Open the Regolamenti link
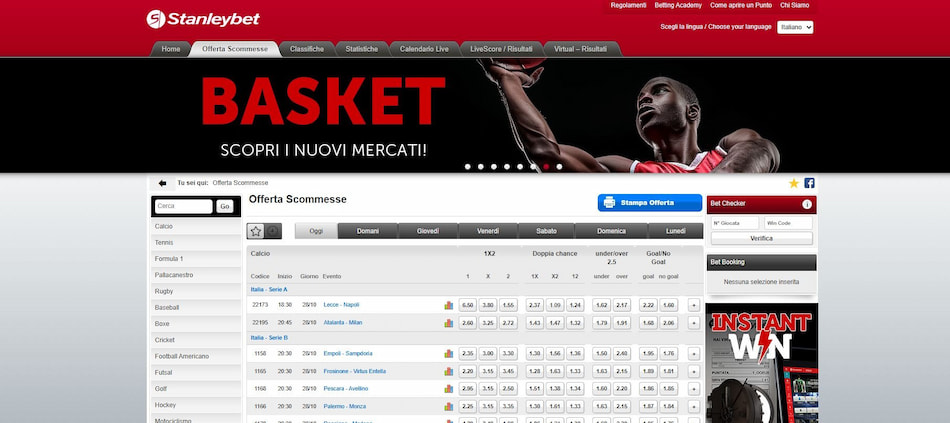 [628, 5]
